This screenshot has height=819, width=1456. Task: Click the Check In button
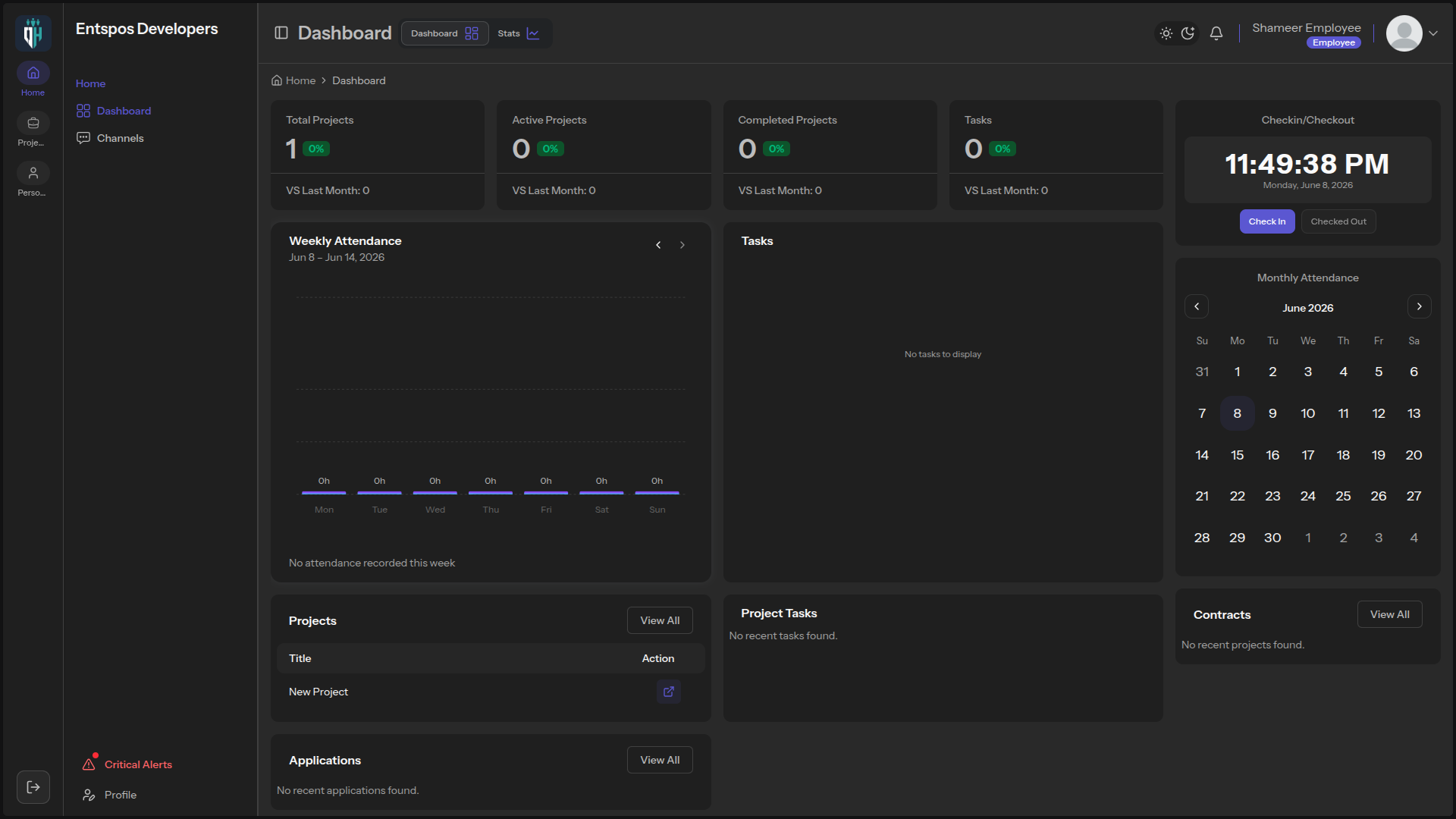(1267, 221)
